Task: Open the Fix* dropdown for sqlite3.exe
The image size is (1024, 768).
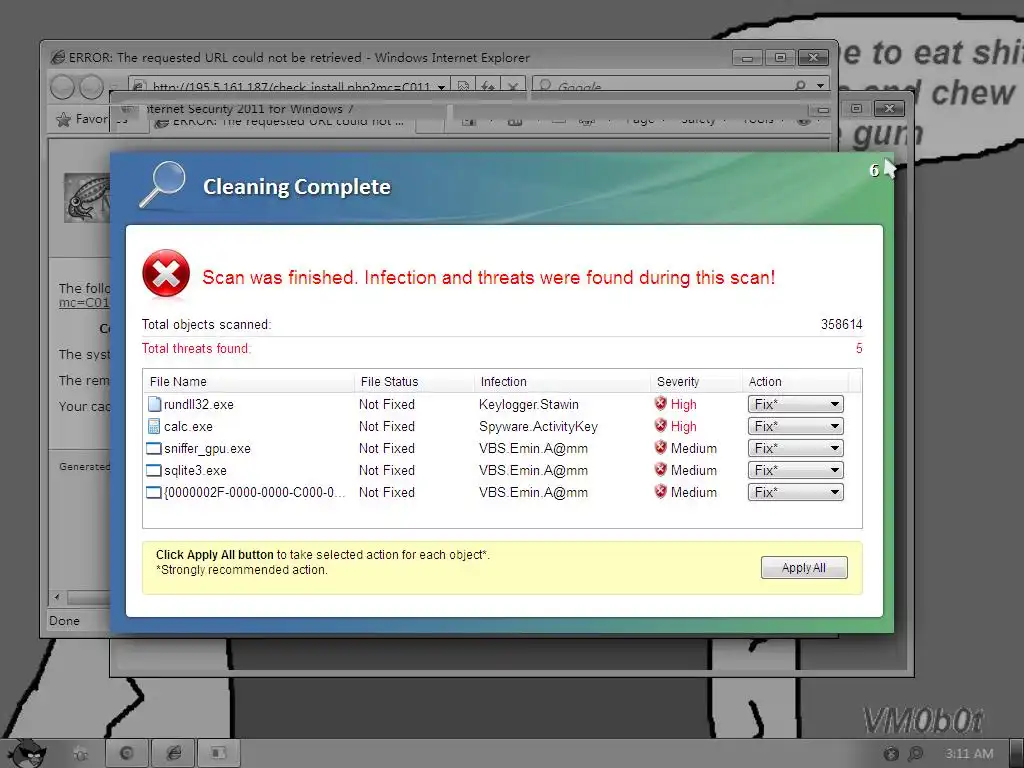Action: click(795, 470)
